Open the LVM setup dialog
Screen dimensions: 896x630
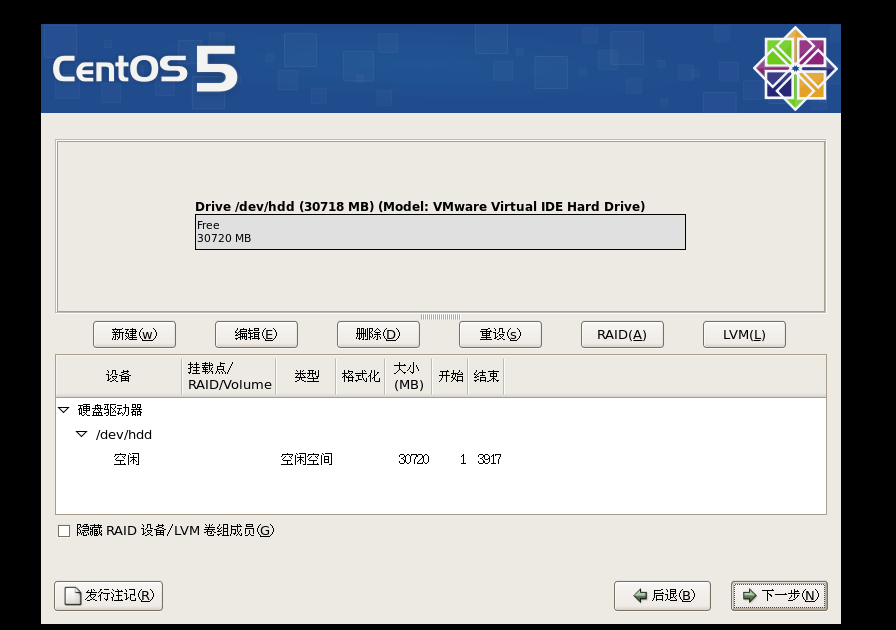coord(744,334)
